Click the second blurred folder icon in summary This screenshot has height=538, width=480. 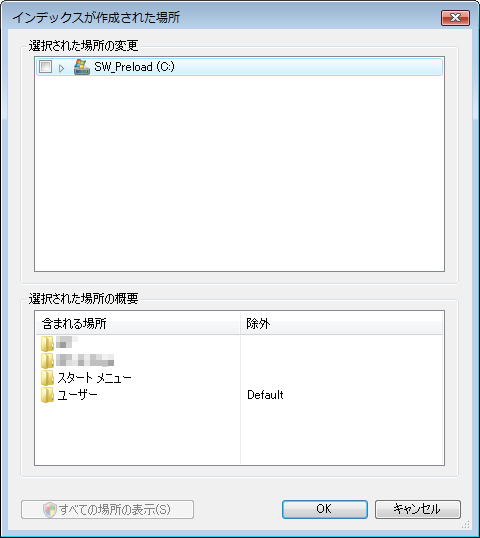coord(47,361)
